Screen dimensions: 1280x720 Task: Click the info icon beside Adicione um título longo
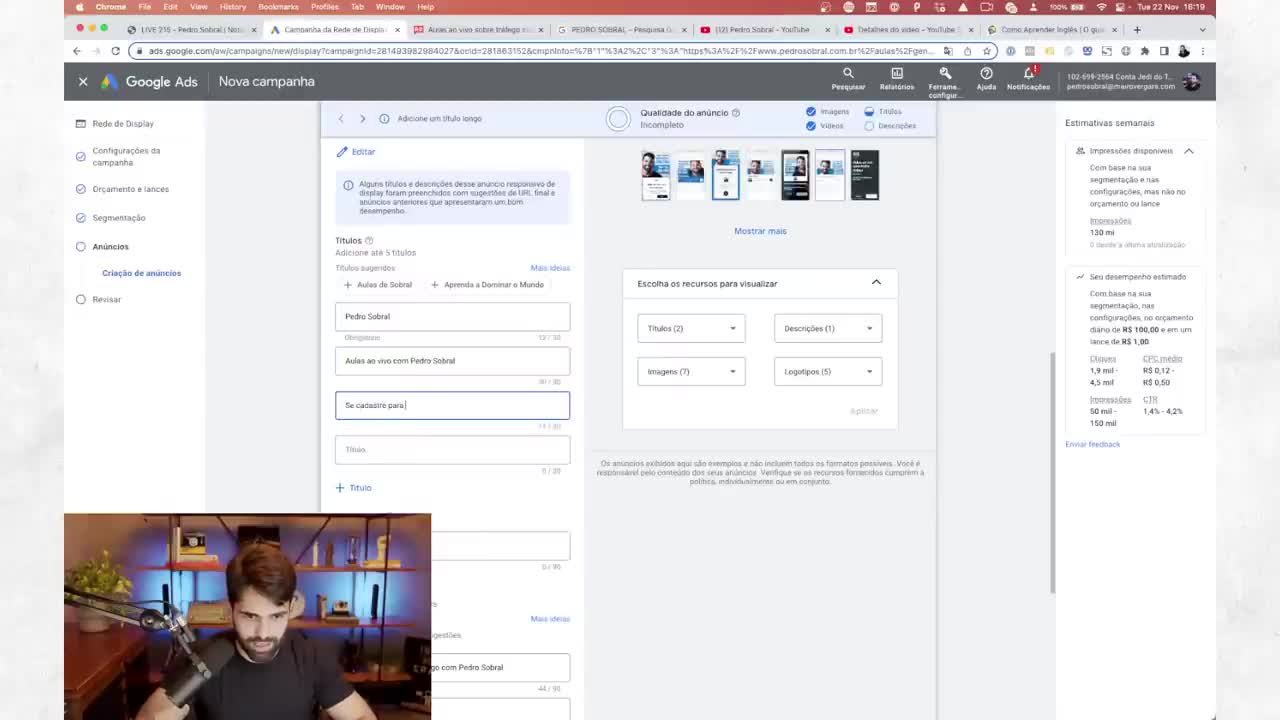pyautogui.click(x=384, y=119)
